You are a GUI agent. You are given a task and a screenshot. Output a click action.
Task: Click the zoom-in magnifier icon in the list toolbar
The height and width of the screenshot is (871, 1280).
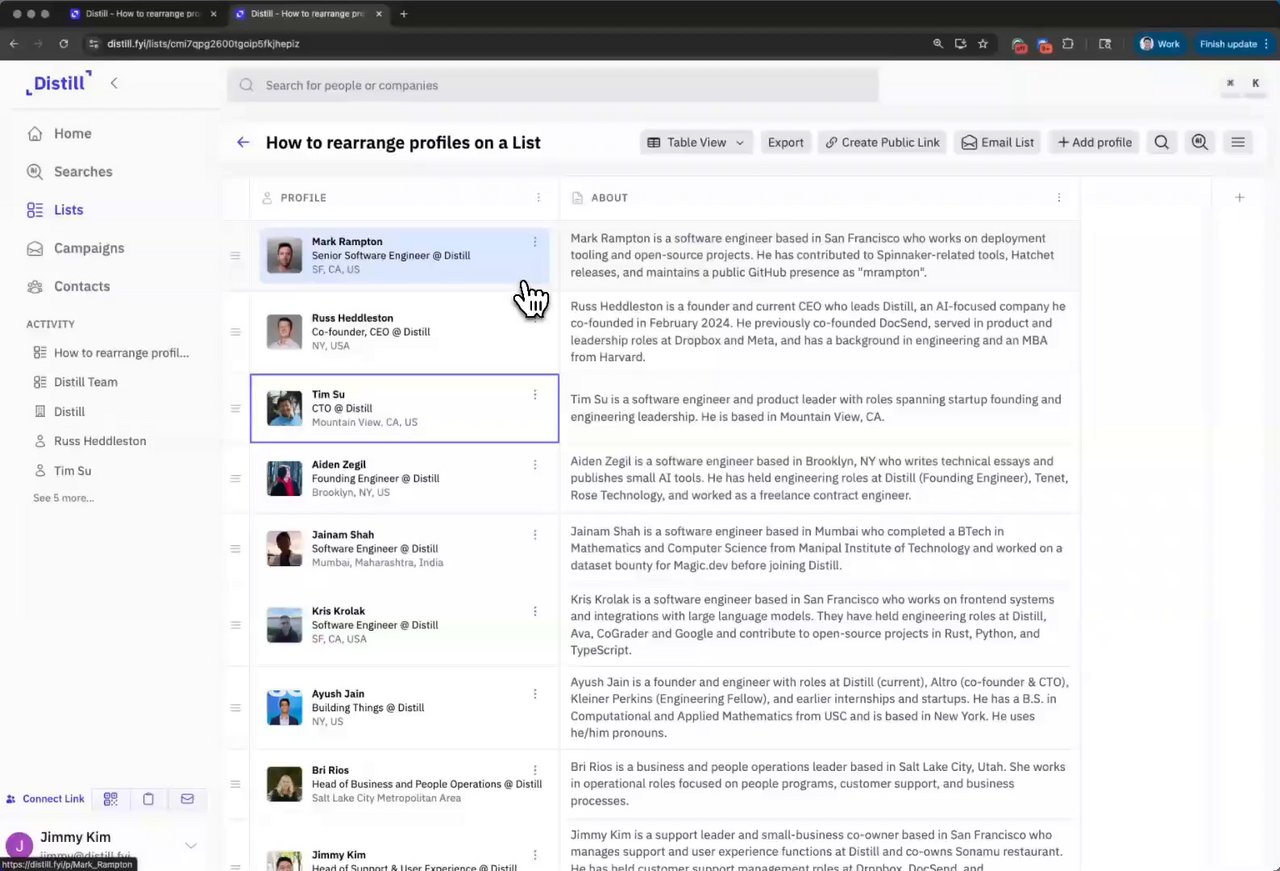pos(1199,142)
